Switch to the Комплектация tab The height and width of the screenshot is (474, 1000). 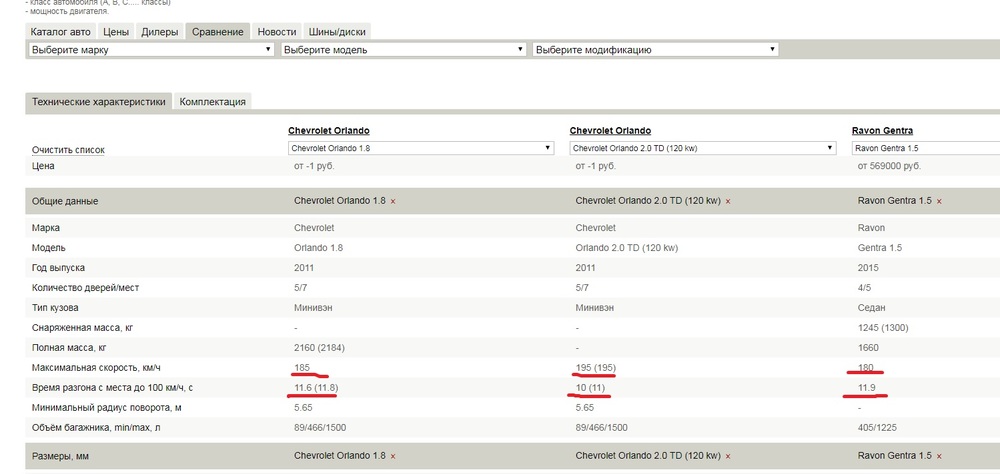pos(212,102)
